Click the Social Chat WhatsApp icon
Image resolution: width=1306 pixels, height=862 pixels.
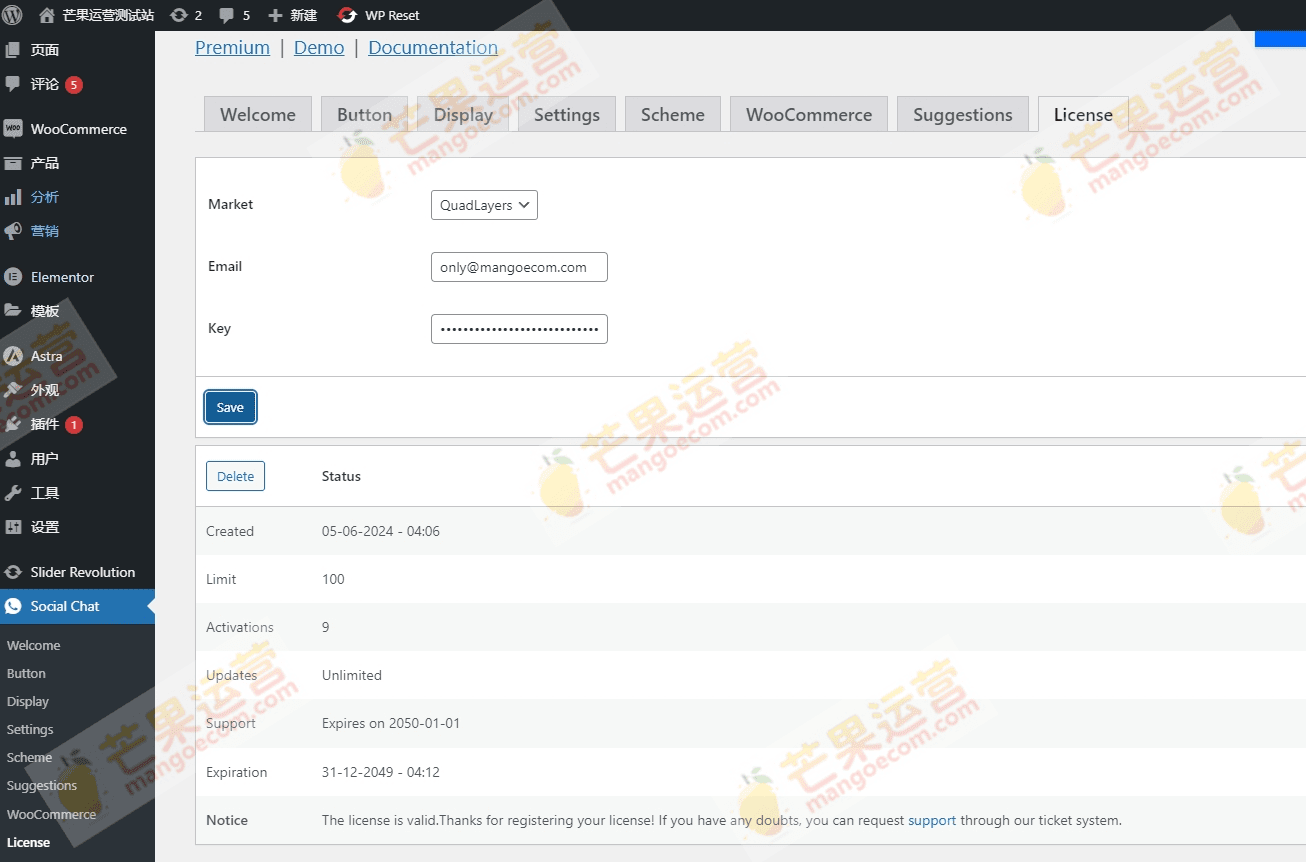(x=13, y=606)
